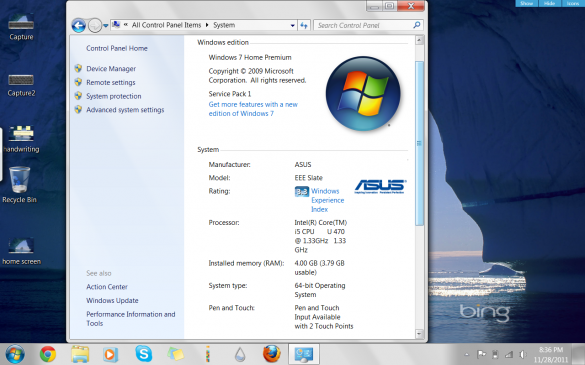This screenshot has width=585, height=365.
Task: Click the Windows Start orb
Action: click(x=15, y=354)
